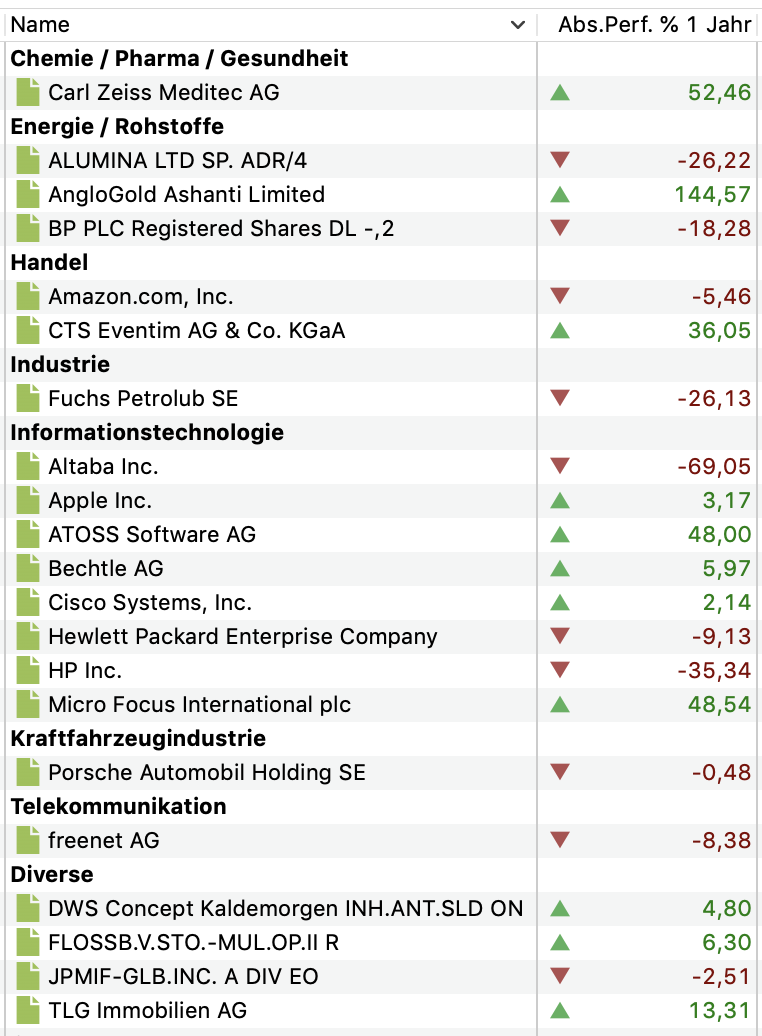Click the green up arrow for TLG Immobilien AG

(x=560, y=1011)
